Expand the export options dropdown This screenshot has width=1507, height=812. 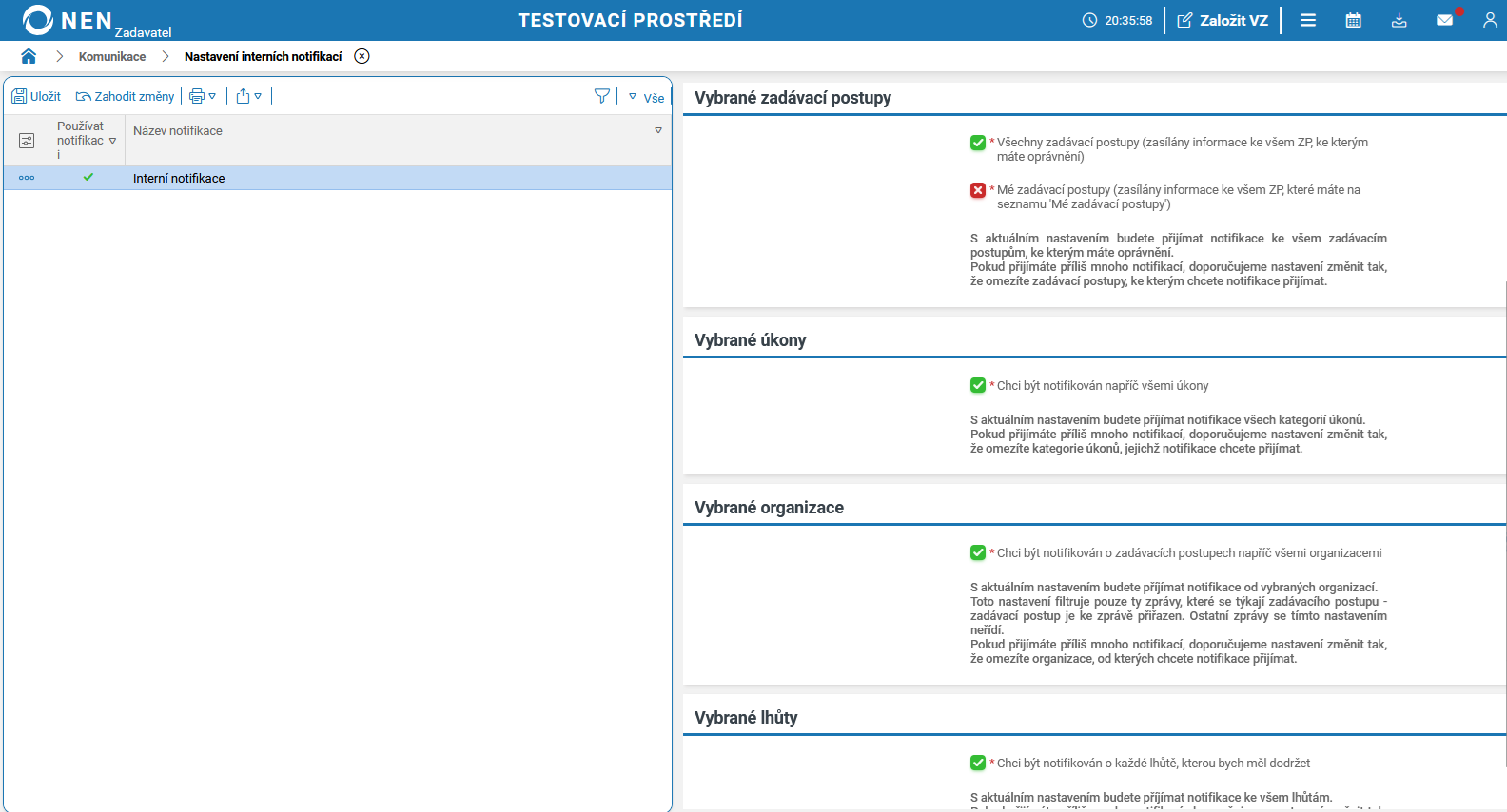pos(248,96)
